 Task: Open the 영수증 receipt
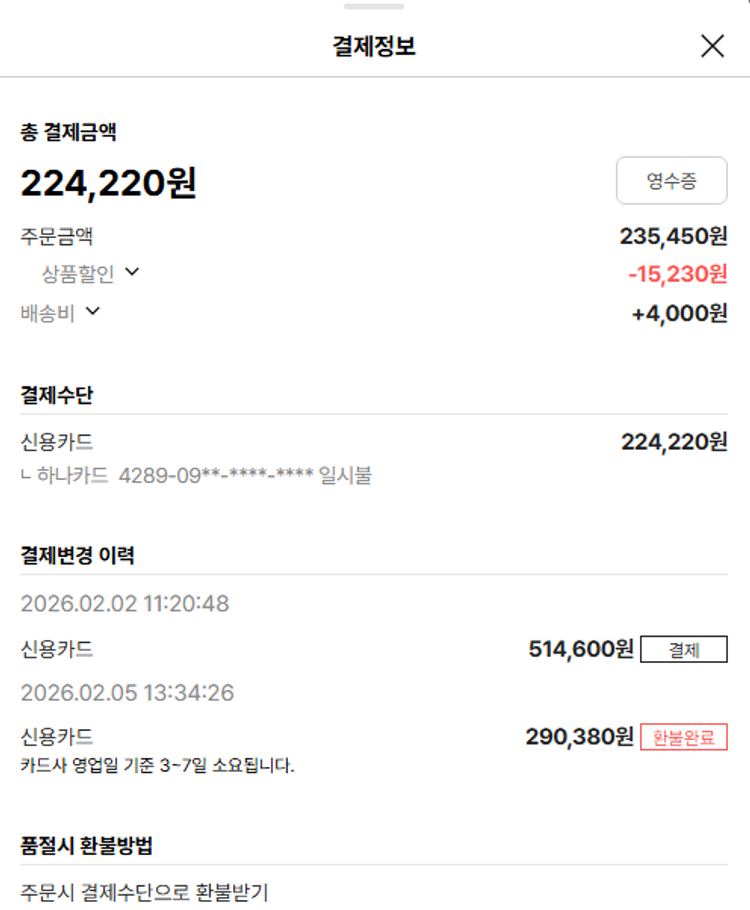tap(671, 181)
